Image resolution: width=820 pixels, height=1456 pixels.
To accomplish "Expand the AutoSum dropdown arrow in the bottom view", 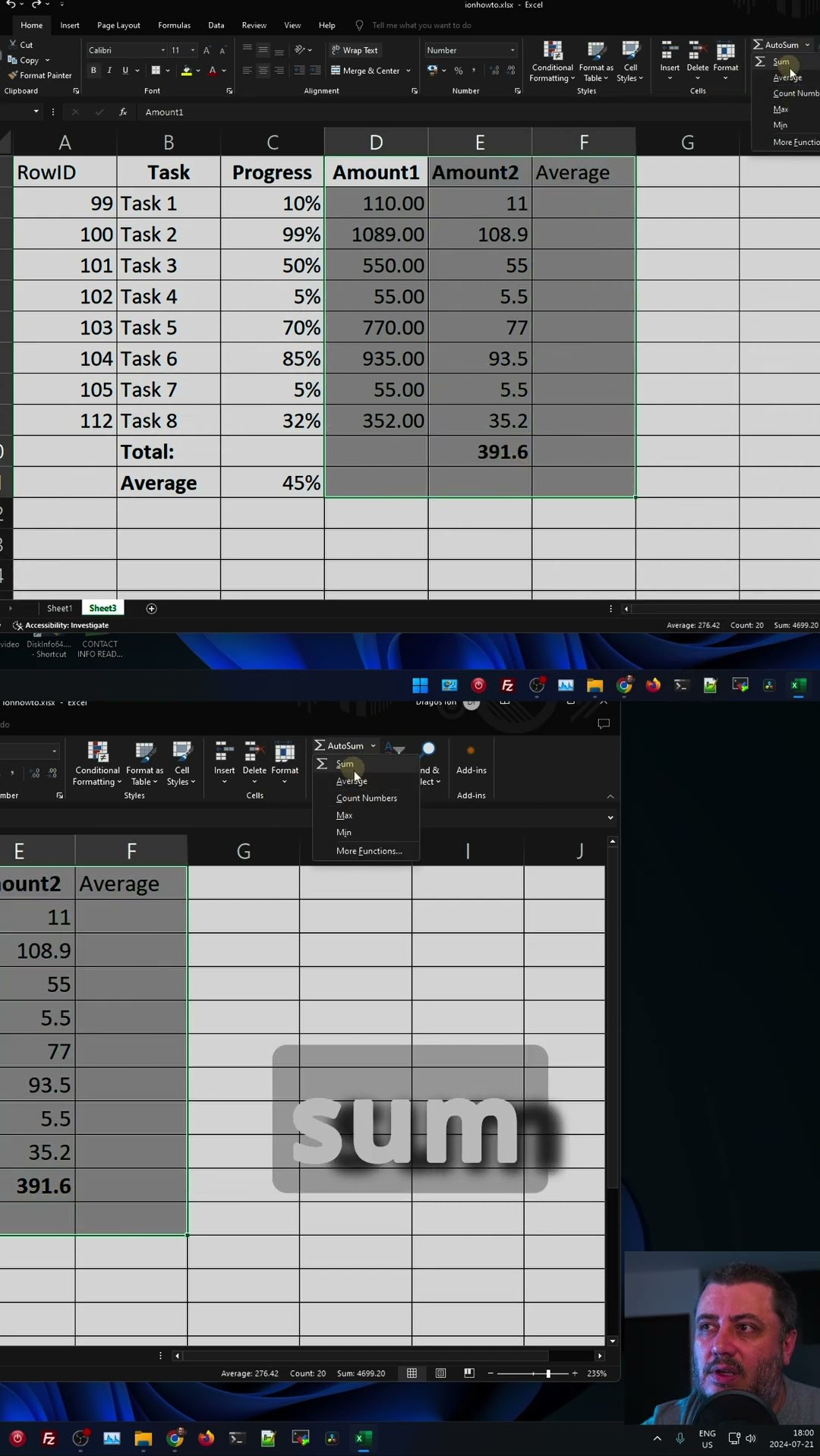I will (373, 746).
